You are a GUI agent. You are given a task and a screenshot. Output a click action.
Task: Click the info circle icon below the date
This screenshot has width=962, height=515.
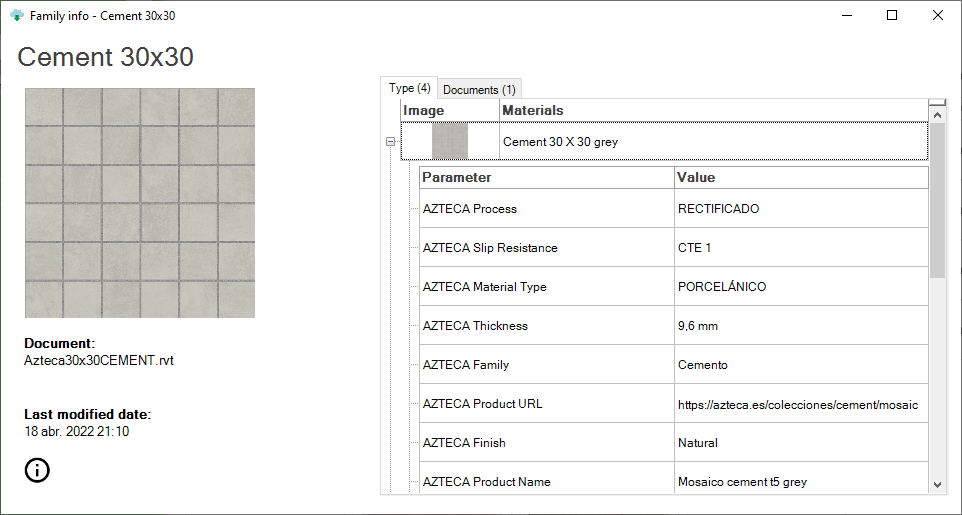pos(37,470)
